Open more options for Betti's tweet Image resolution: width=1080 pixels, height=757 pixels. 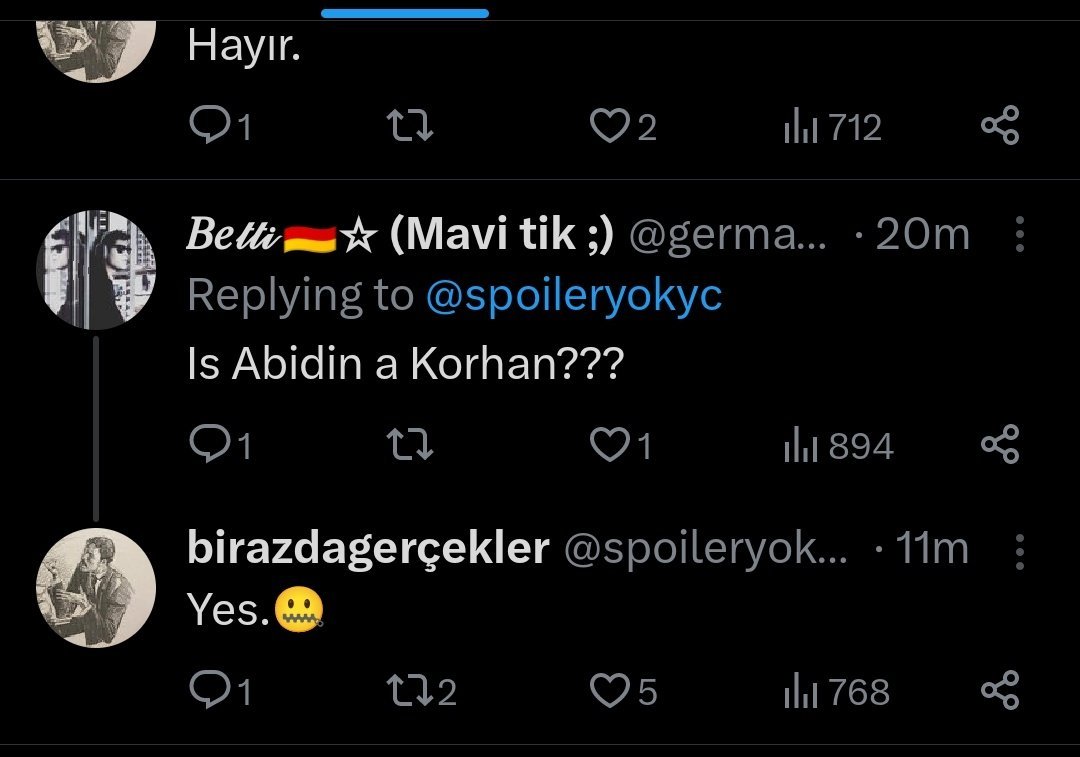coord(1019,235)
